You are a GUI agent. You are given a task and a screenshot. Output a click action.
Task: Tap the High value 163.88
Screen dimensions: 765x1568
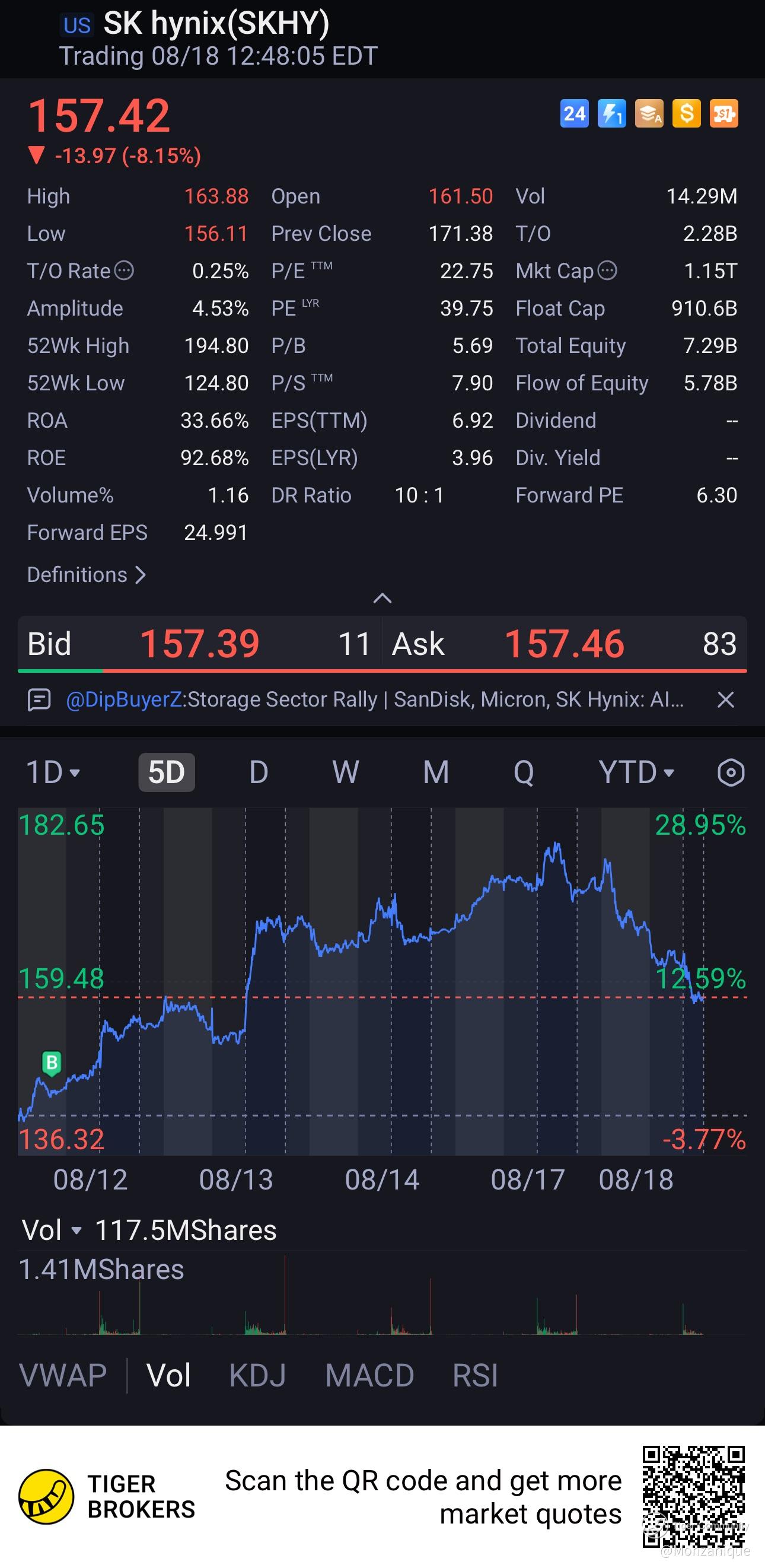tap(216, 196)
